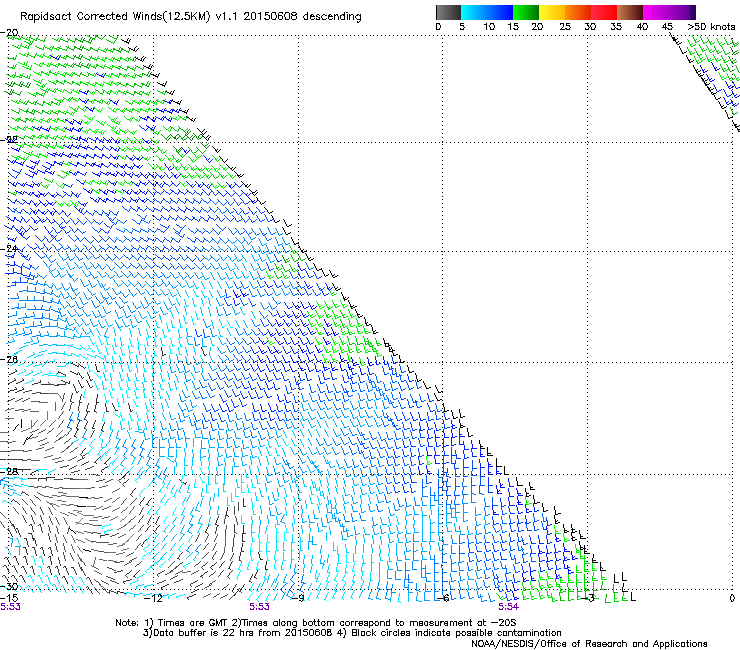Click the ">50 knots" legend label
This screenshot has height=650, width=740.
click(711, 27)
